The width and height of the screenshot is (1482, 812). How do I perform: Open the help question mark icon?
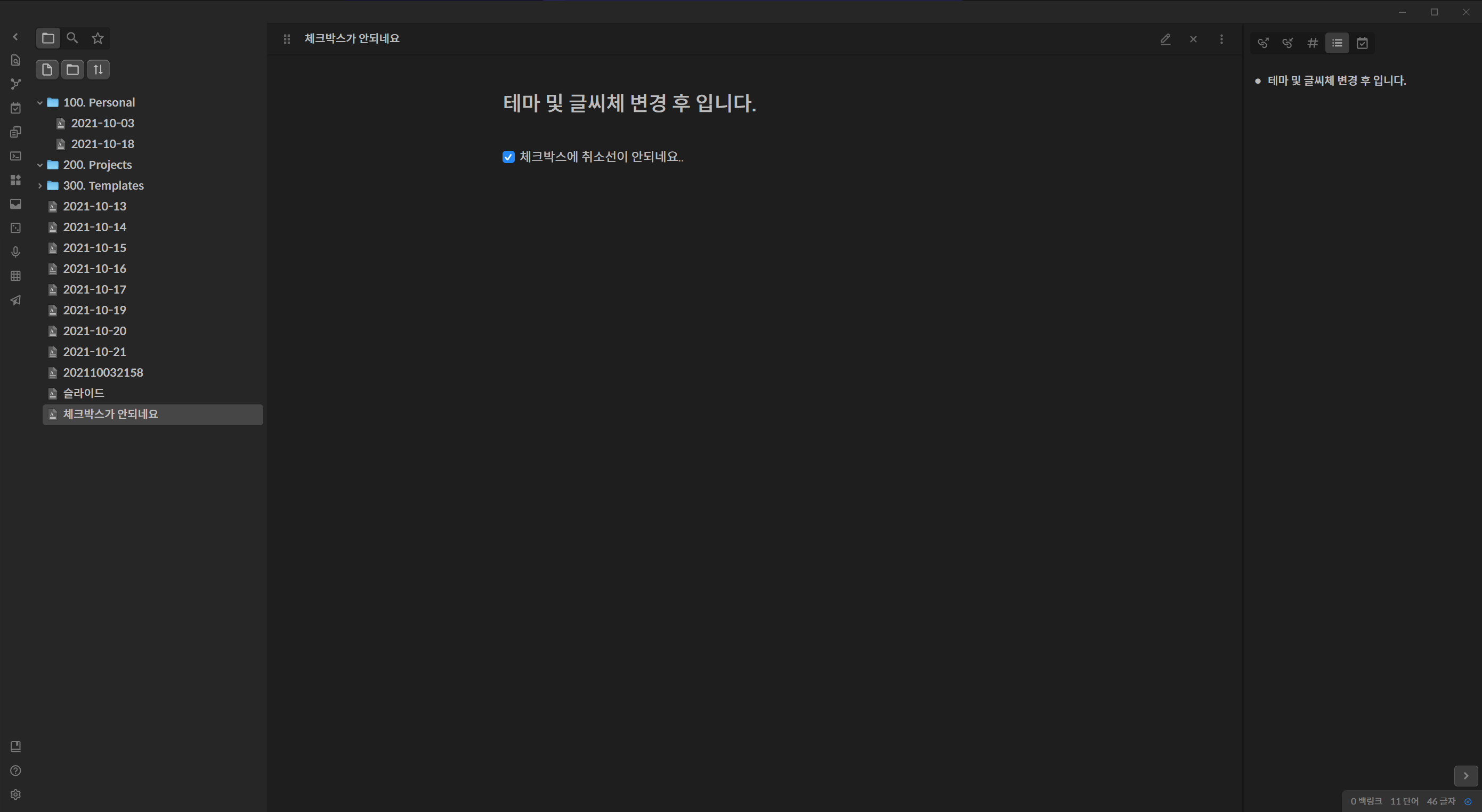coord(15,770)
